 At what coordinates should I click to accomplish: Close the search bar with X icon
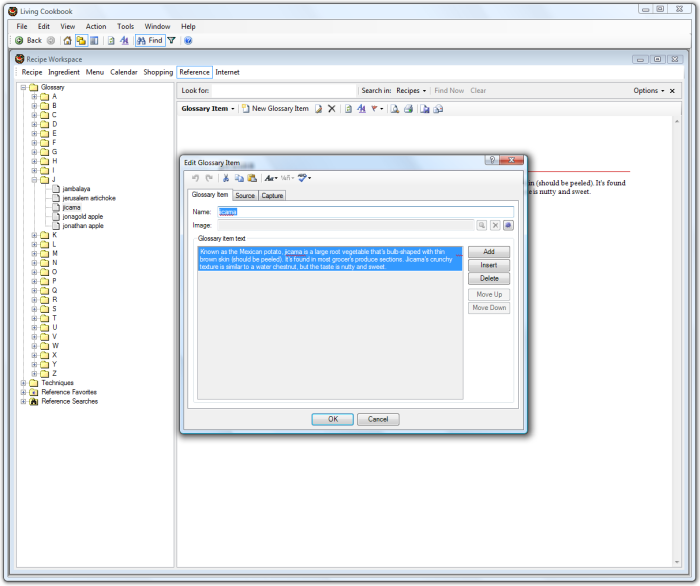pos(672,91)
